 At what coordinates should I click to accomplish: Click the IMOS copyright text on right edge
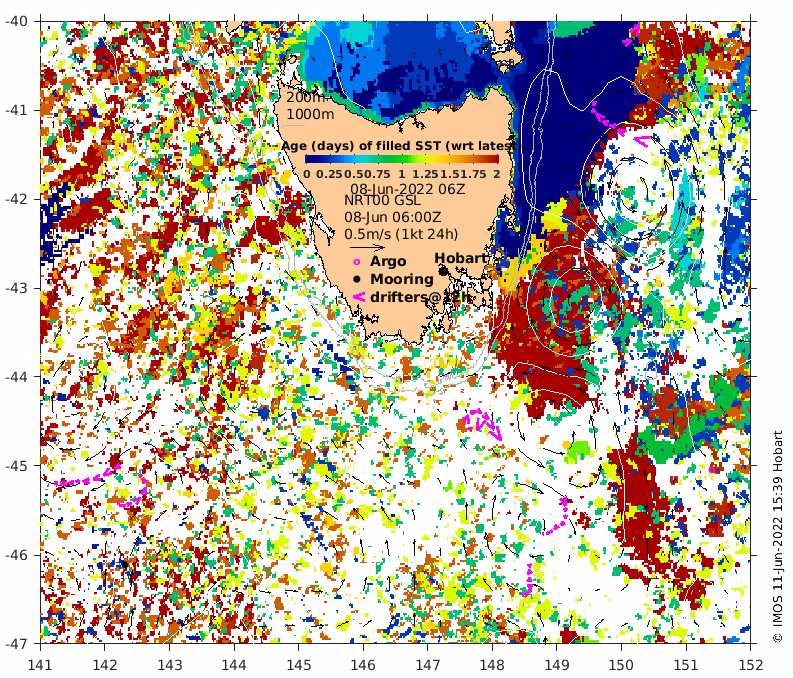[778, 536]
